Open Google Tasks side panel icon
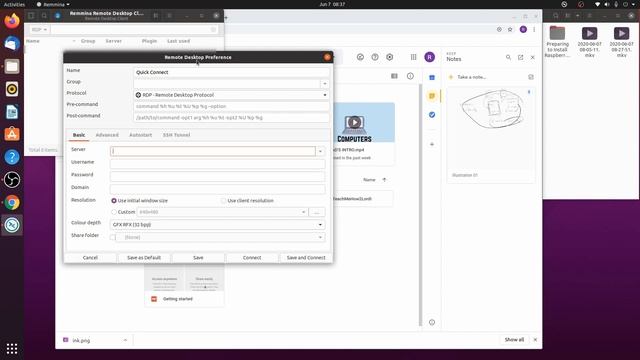The height and width of the screenshot is (360, 640). (432, 115)
